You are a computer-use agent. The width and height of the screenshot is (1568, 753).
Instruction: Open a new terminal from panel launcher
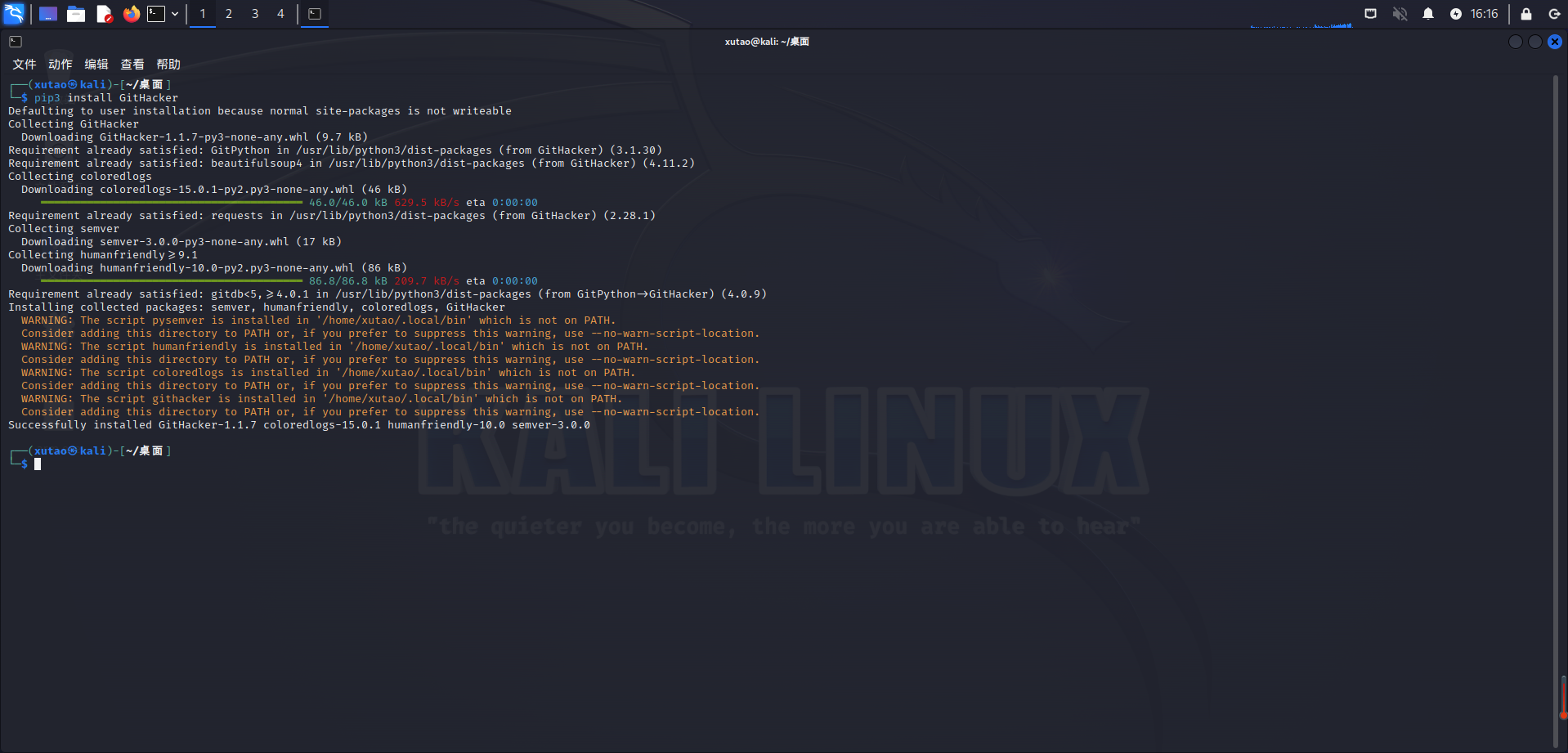coord(156,14)
